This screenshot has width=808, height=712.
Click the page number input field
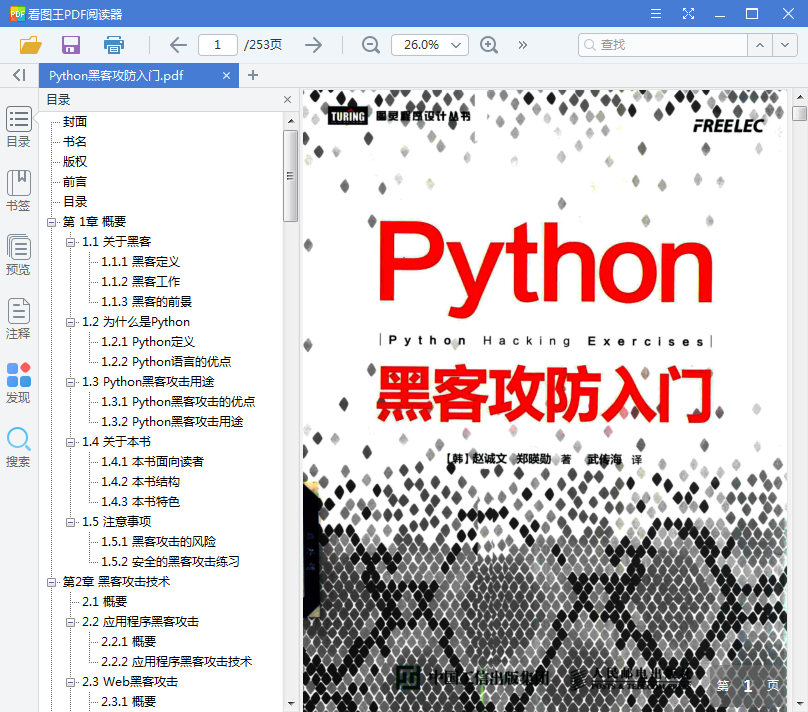pyautogui.click(x=217, y=45)
